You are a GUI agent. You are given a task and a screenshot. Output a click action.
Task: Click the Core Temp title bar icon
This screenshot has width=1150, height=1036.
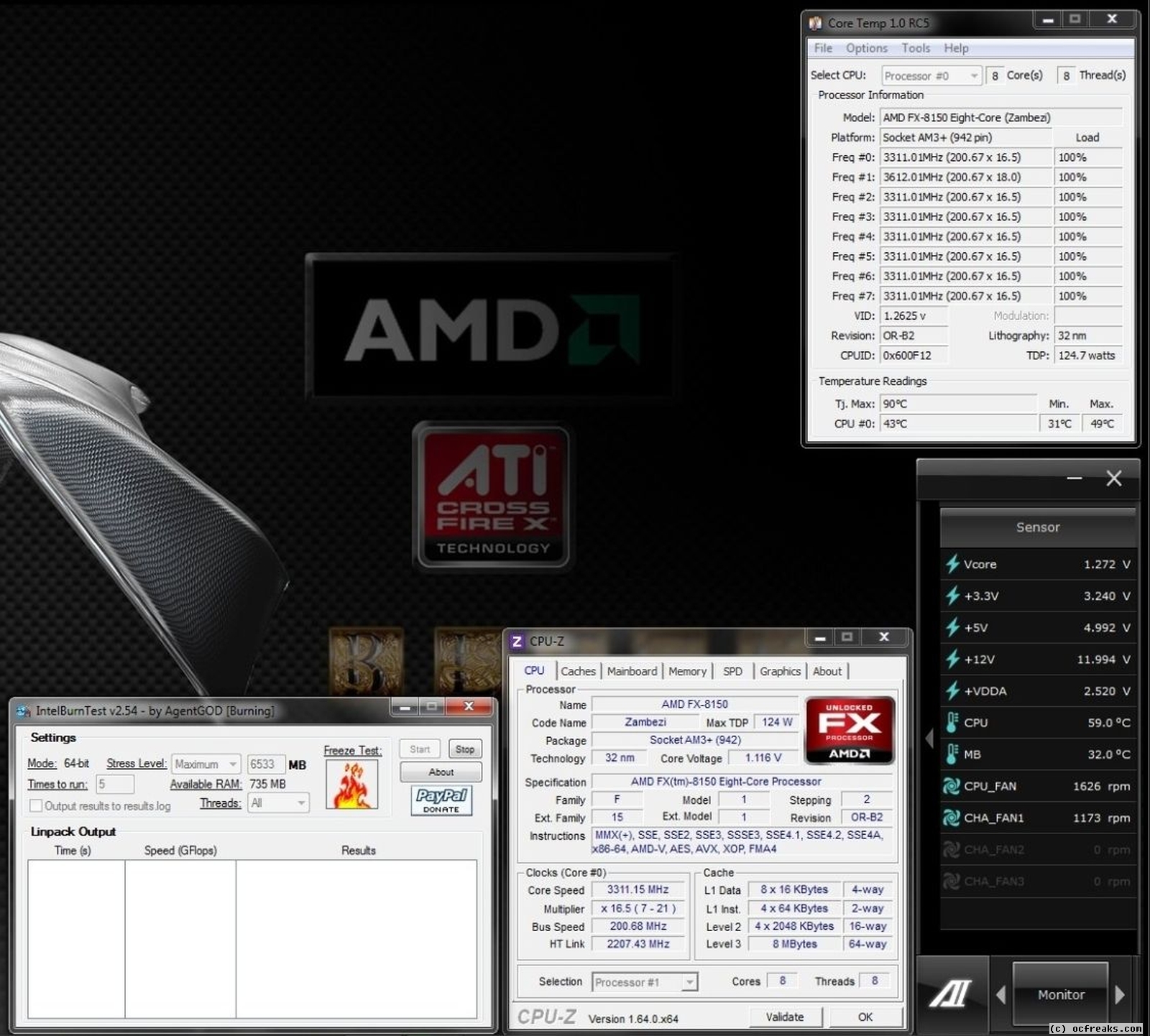[815, 23]
